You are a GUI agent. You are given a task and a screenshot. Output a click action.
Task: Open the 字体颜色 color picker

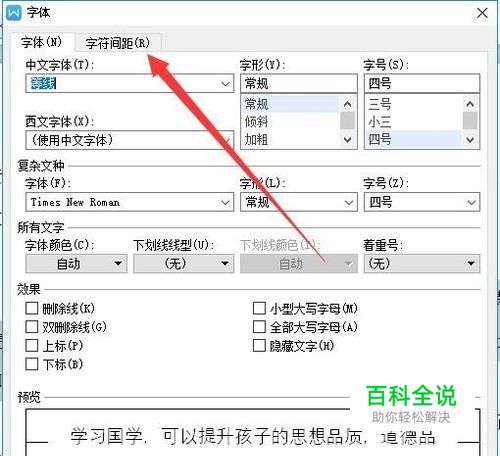click(x=76, y=264)
